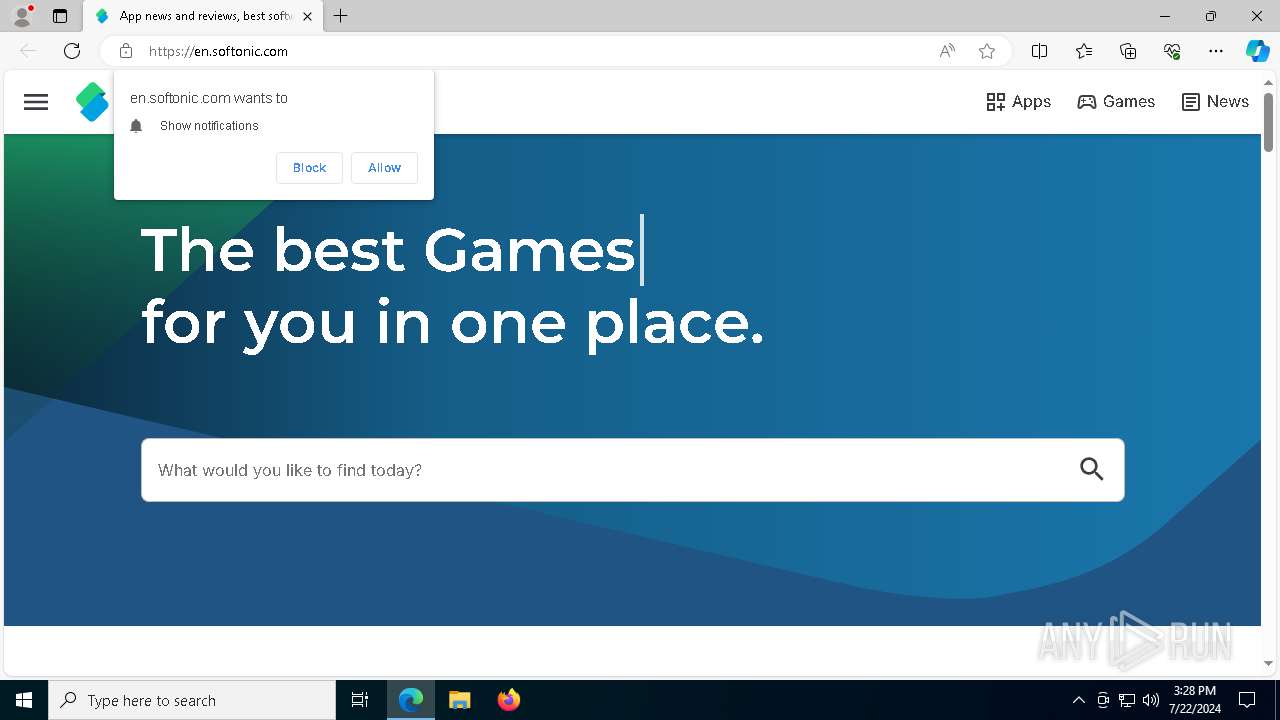Open Task View
Image resolution: width=1280 pixels, height=720 pixels.
tap(360, 700)
